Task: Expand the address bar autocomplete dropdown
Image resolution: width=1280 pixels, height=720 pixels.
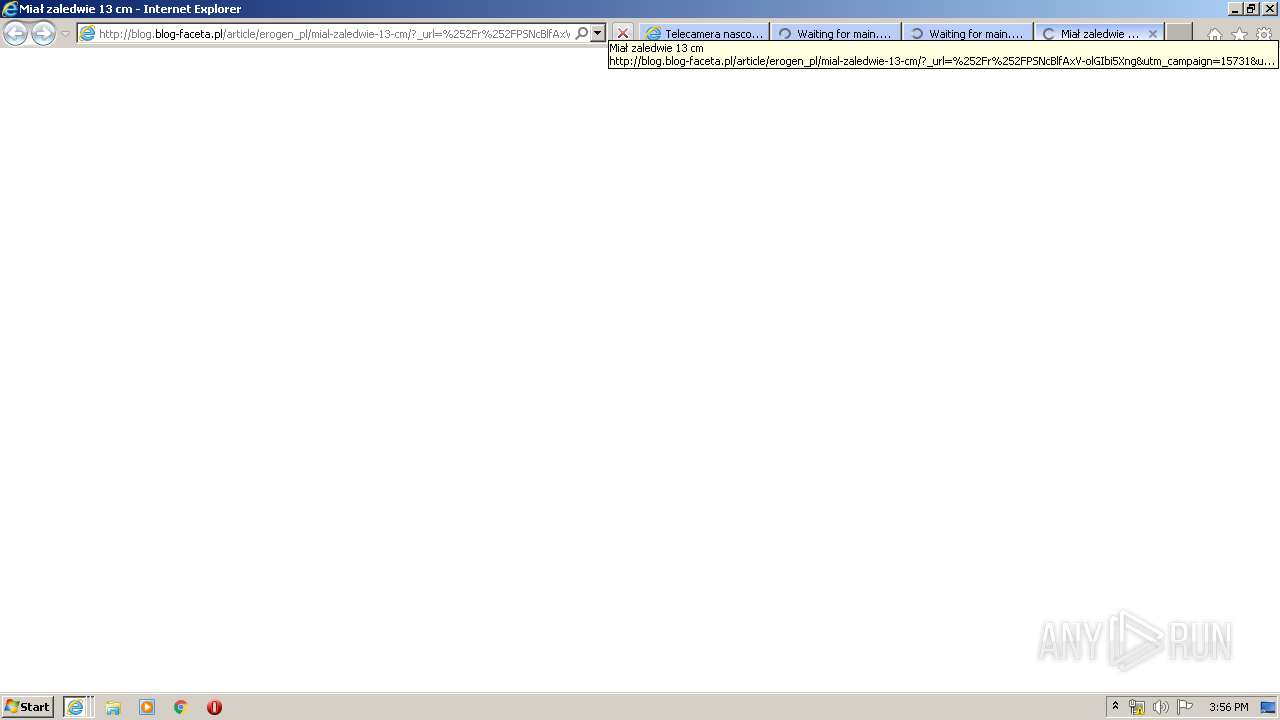Action: coord(598,33)
